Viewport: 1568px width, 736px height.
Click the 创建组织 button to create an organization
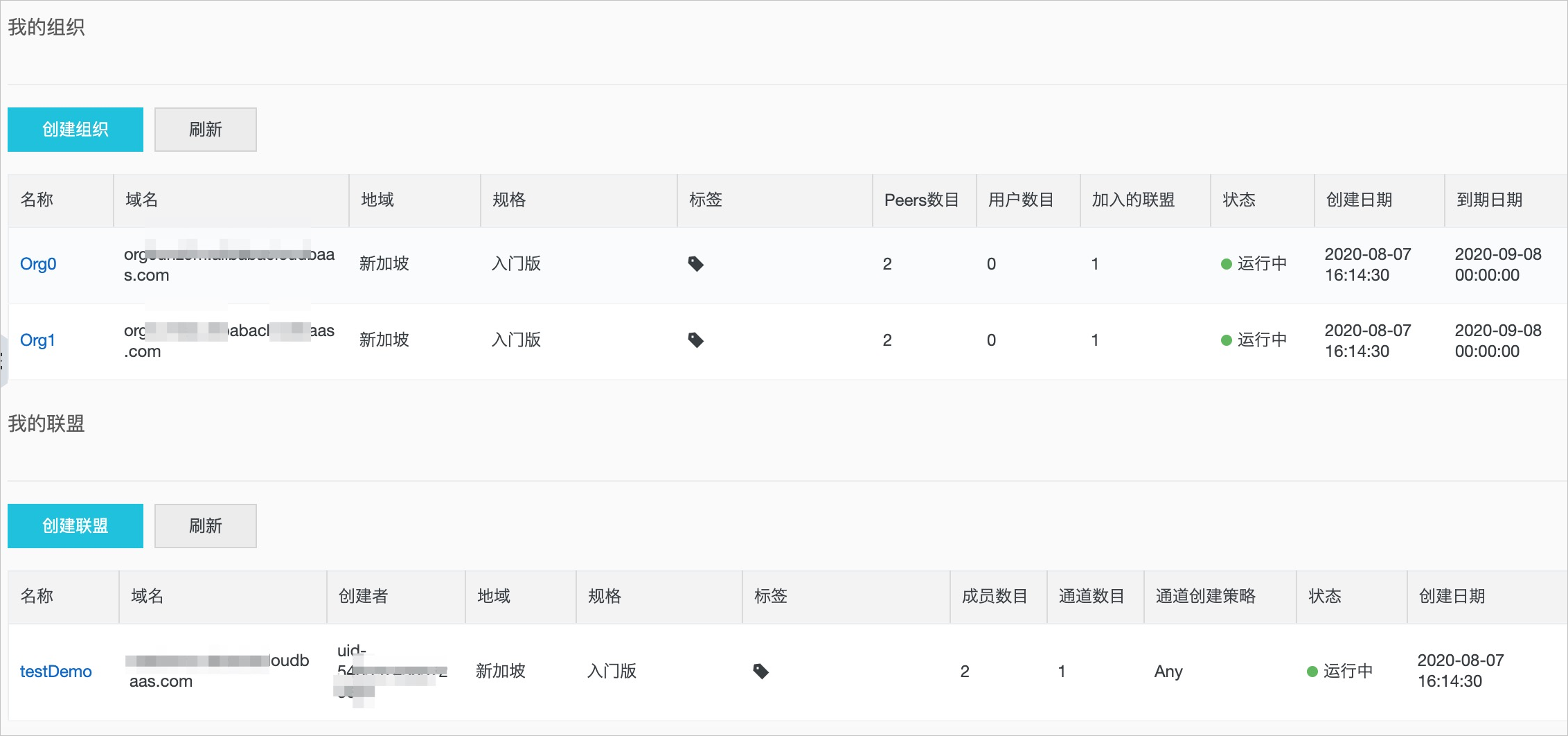pos(75,129)
